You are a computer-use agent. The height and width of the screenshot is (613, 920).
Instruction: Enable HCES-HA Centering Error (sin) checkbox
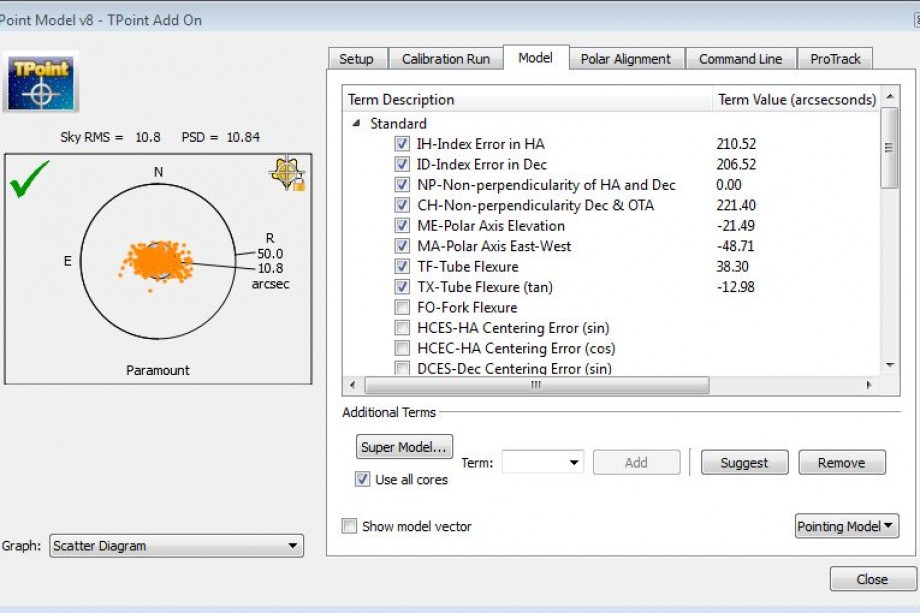tap(402, 327)
